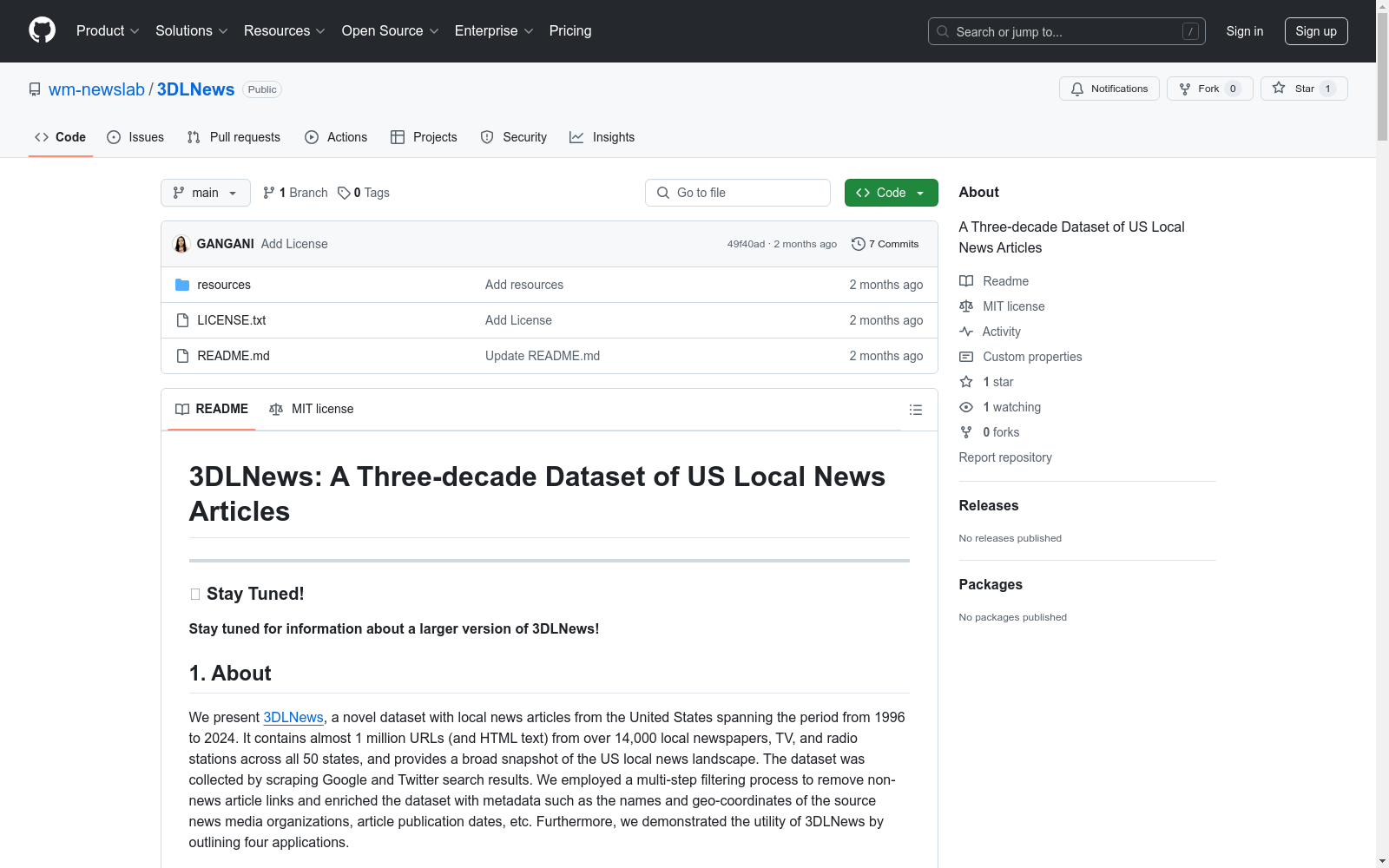Screen dimensions: 1389x868
Task: Open GitHub homepage via Octocat logo
Action: pos(42,30)
